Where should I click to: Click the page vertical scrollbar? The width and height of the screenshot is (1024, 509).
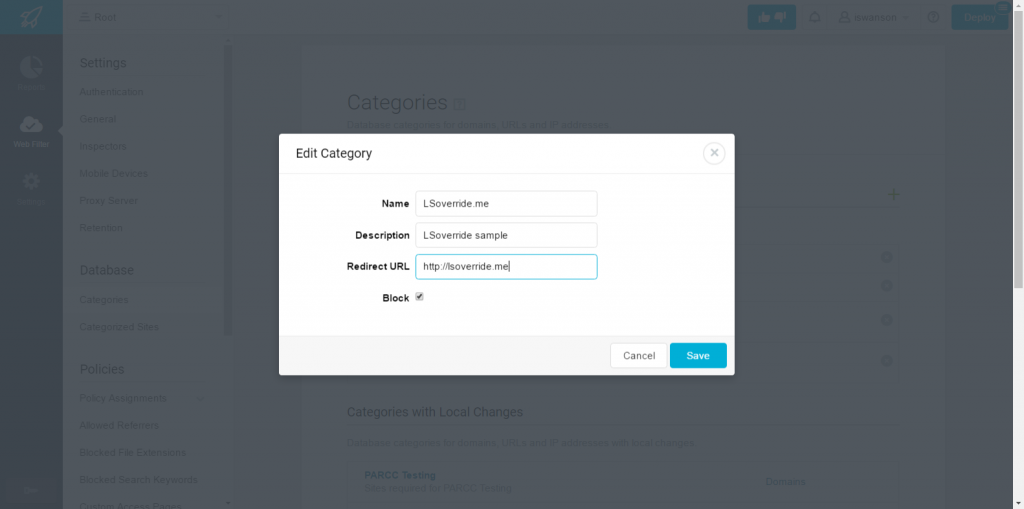pyautogui.click(x=1018, y=255)
